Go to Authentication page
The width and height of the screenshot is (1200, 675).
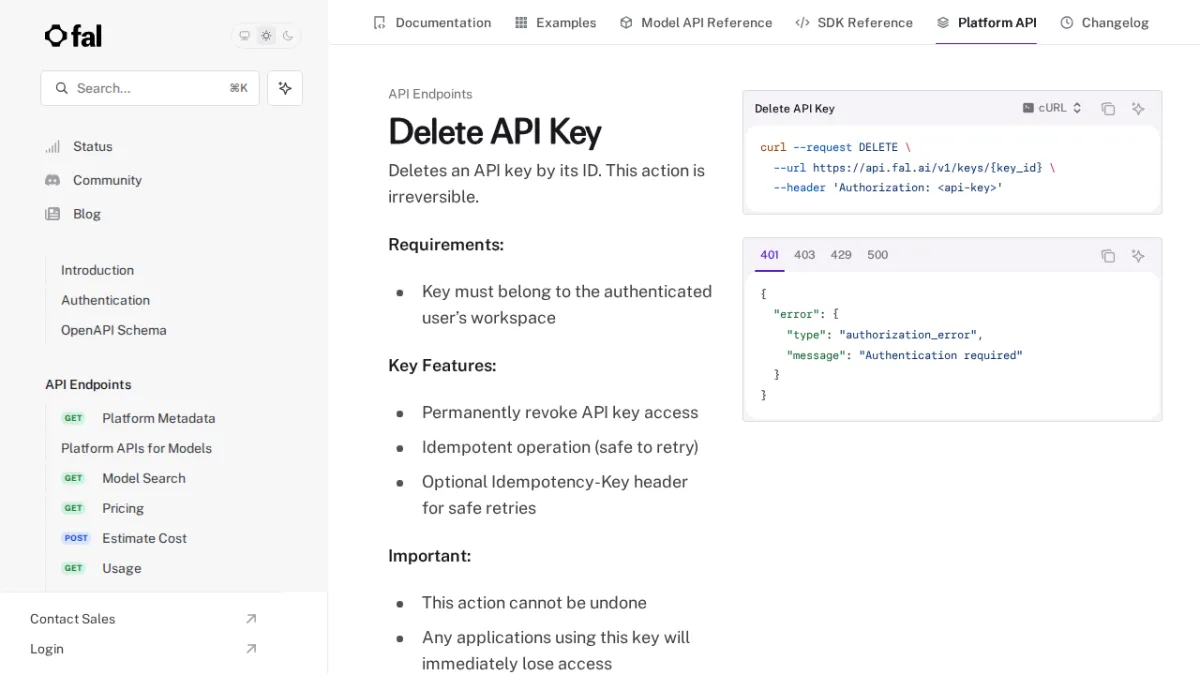(x=105, y=300)
